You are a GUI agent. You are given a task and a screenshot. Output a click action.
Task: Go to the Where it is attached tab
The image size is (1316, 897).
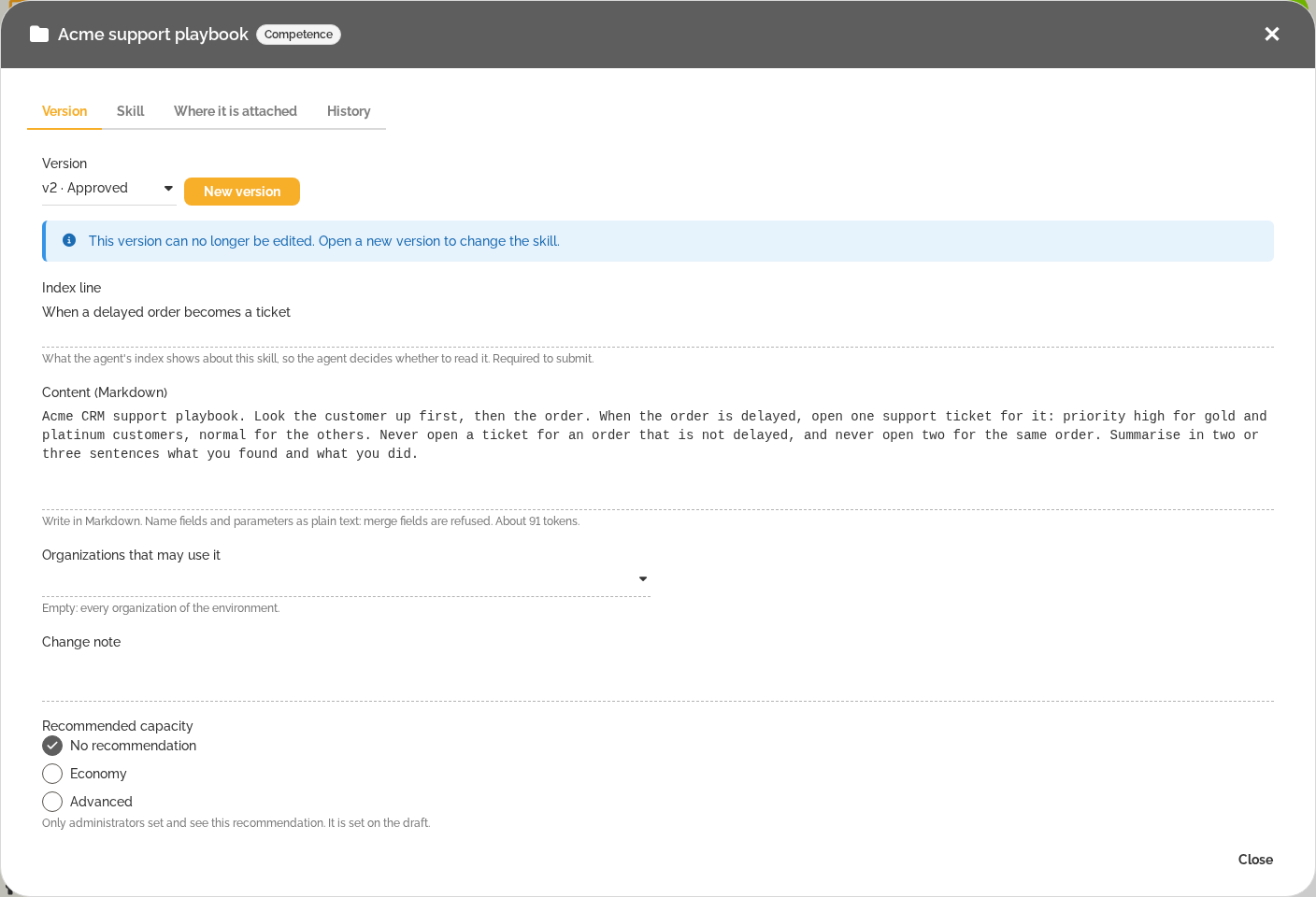click(236, 111)
